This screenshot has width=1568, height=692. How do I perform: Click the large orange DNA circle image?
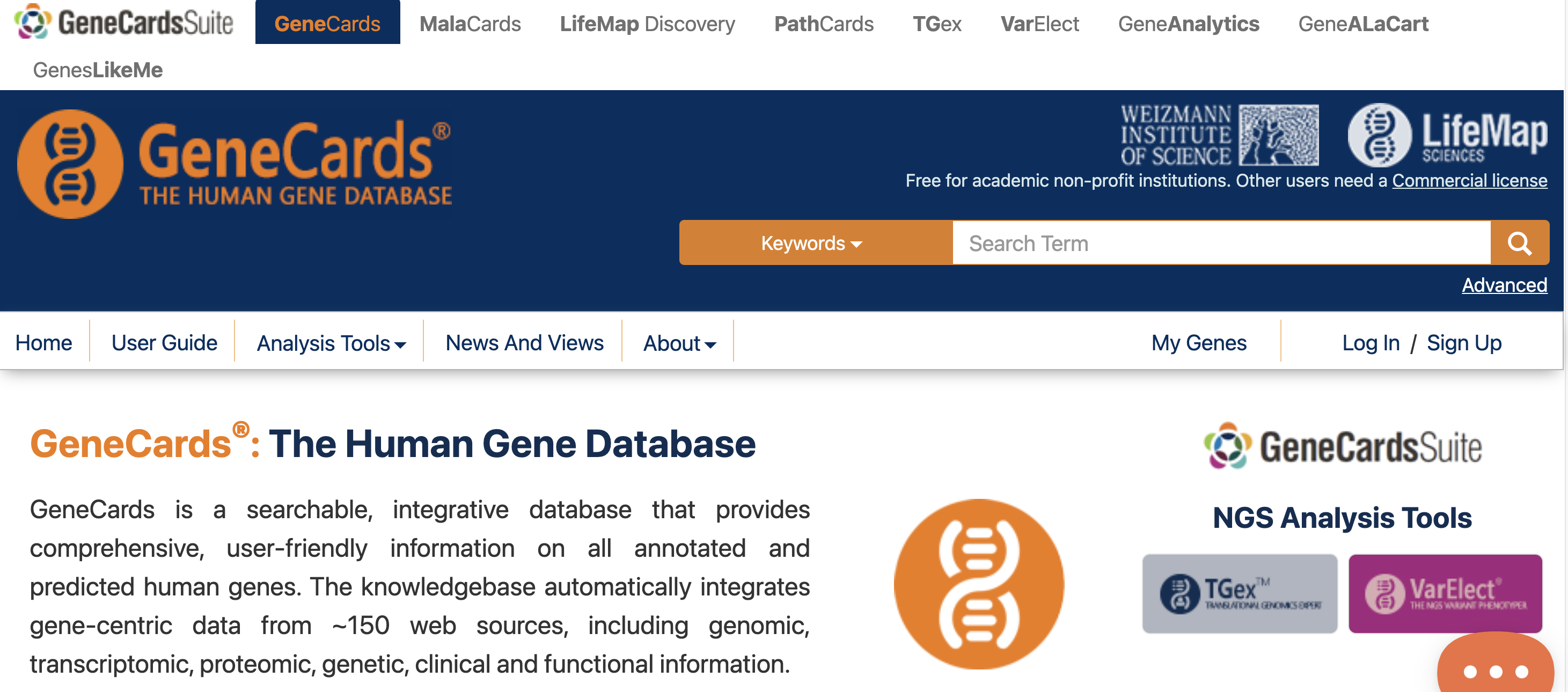(x=979, y=584)
